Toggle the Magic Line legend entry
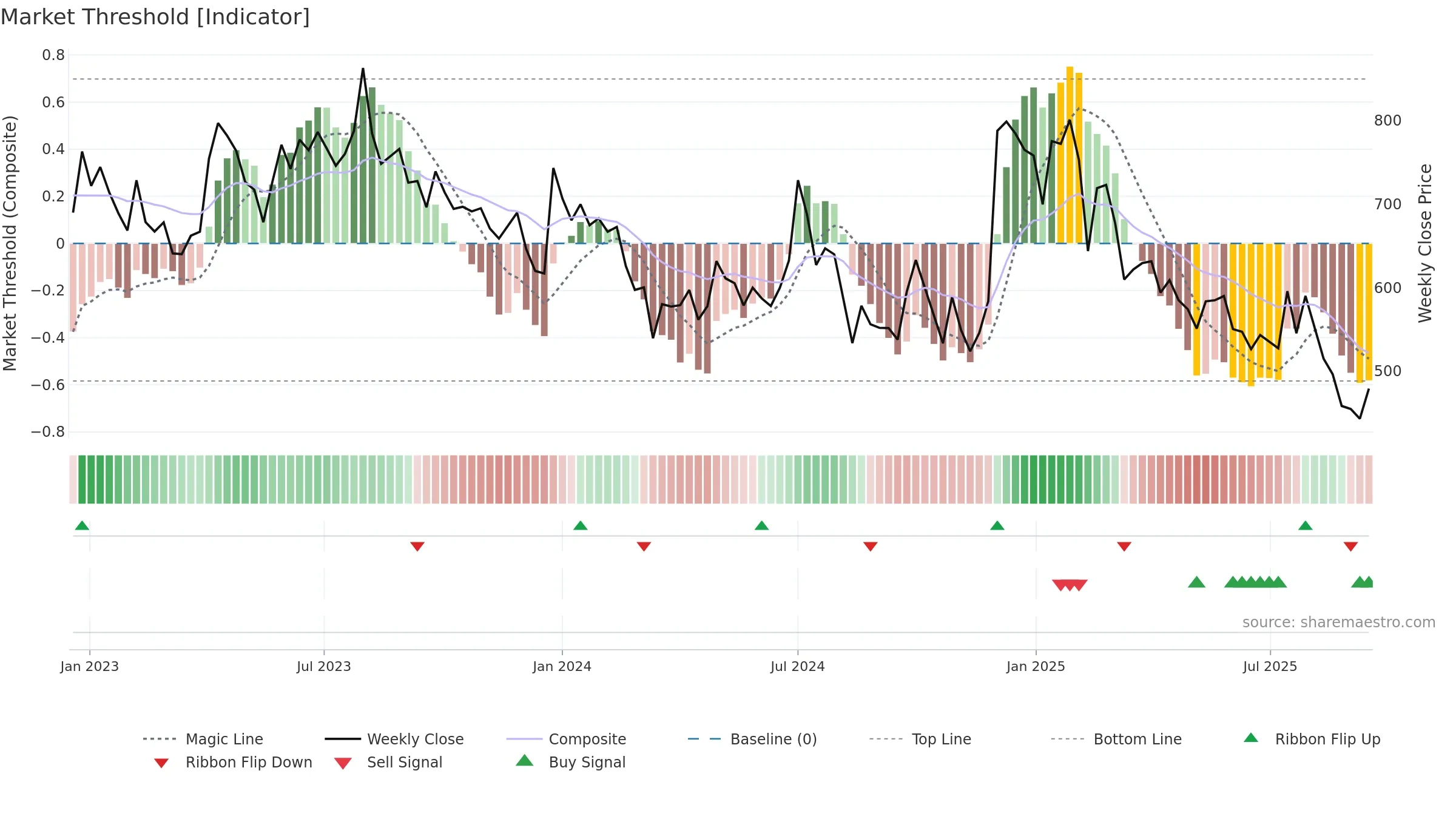Image resolution: width=1456 pixels, height=819 pixels. (x=203, y=739)
